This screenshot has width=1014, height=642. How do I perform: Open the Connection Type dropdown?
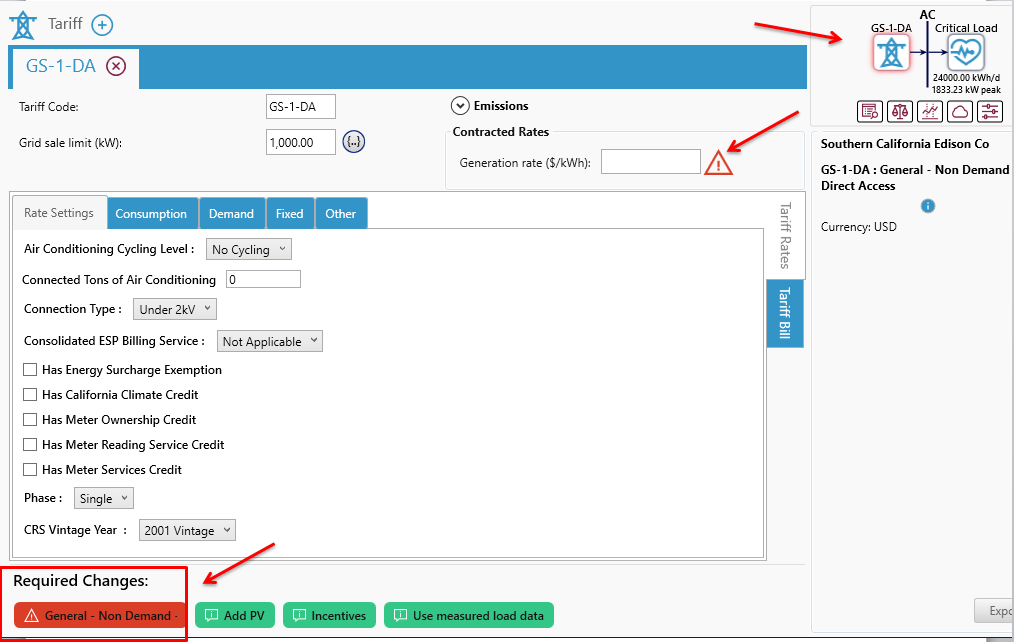(175, 309)
